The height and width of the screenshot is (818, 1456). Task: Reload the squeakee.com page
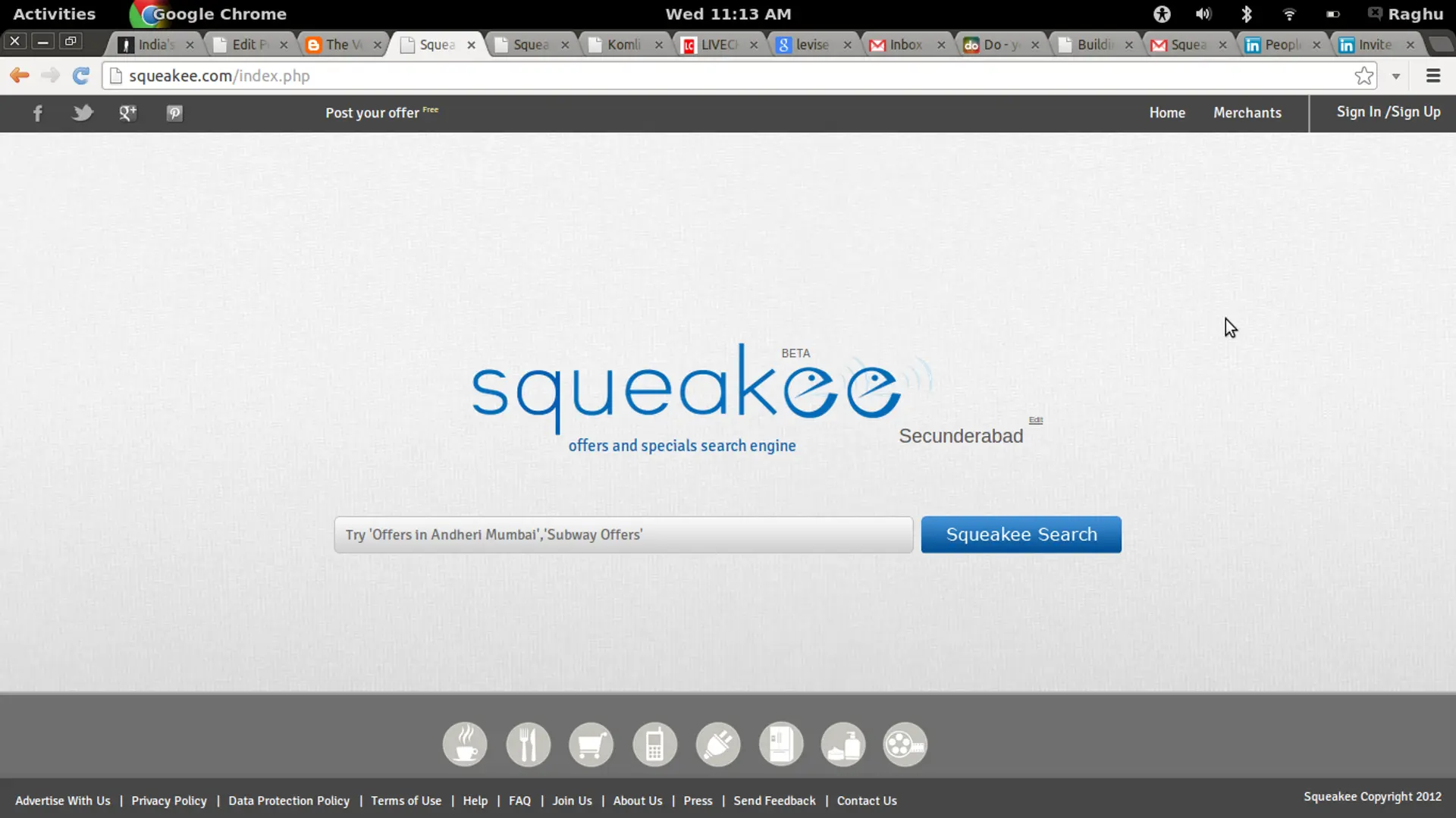coord(81,75)
